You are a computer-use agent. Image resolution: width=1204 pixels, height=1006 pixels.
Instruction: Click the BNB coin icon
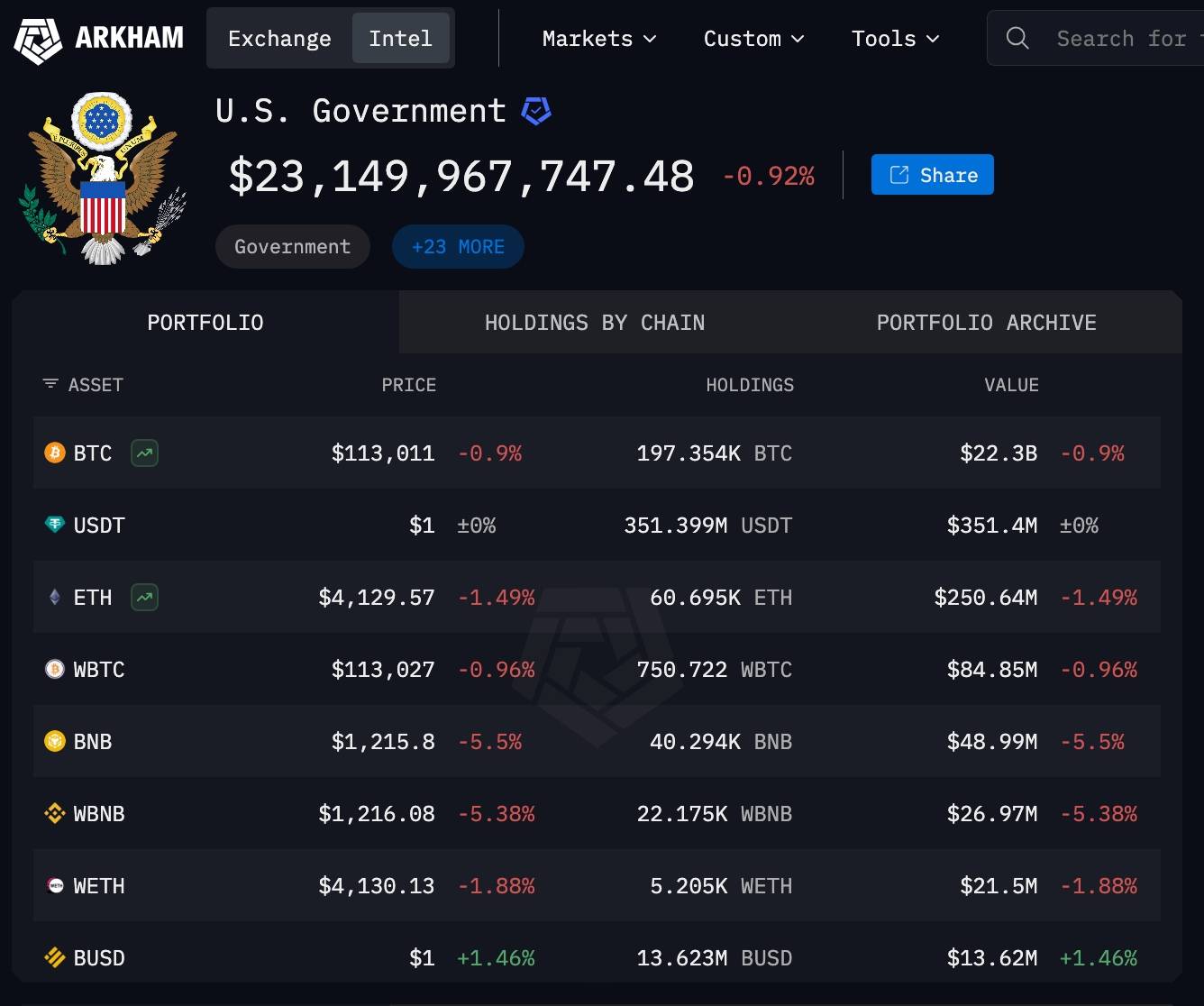55,741
